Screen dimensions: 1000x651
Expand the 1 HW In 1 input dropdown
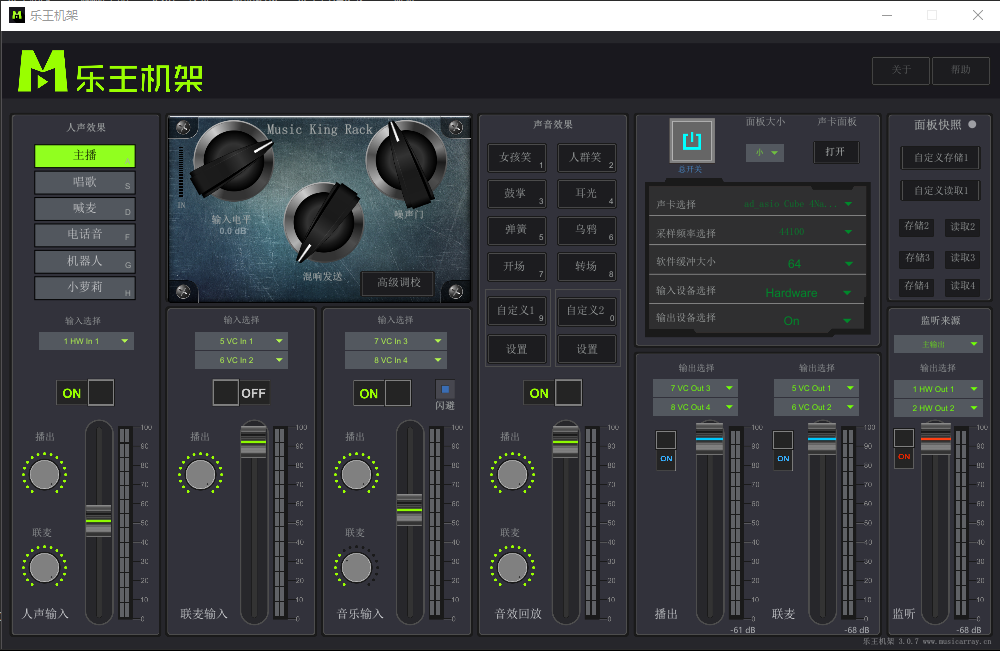click(x=86, y=341)
